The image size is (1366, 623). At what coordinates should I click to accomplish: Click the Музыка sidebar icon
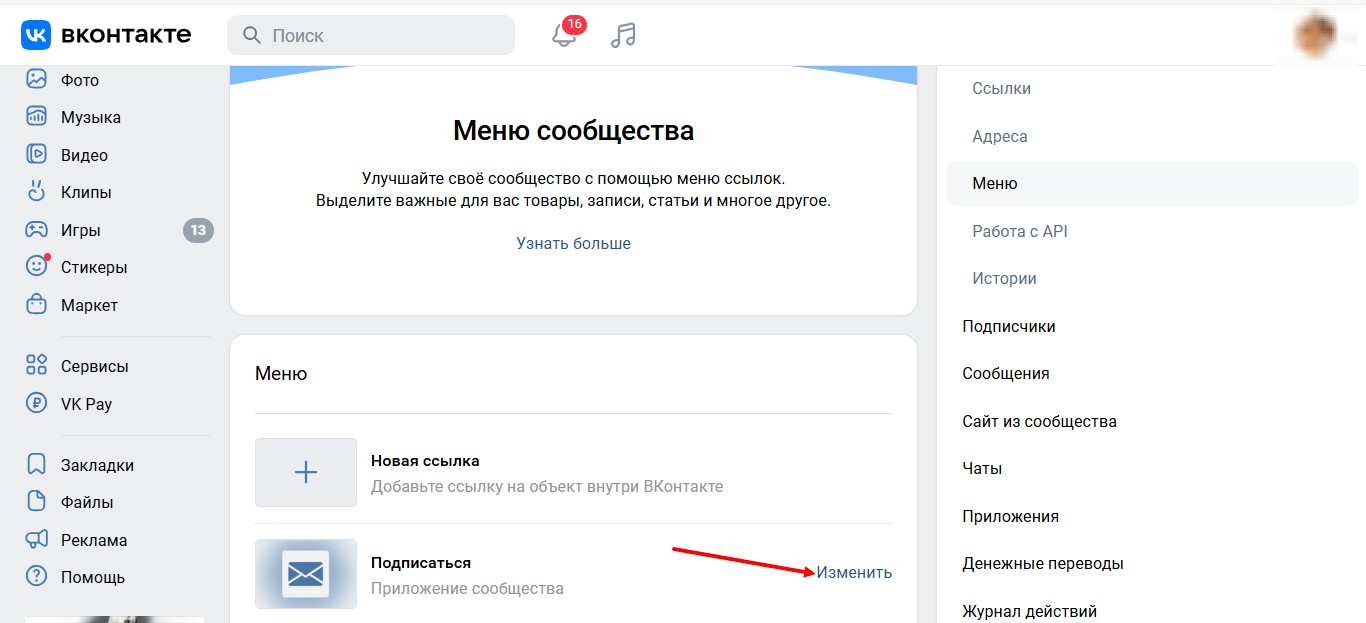36,117
